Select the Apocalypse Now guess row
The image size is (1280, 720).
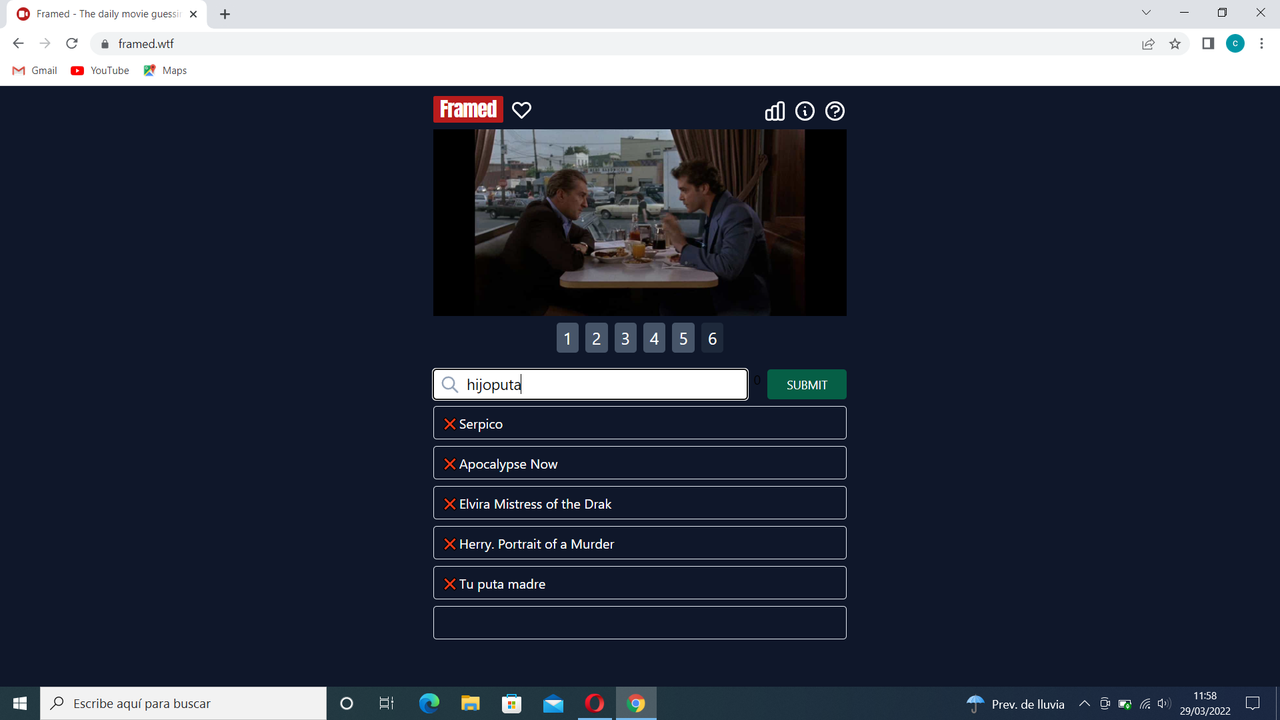pos(640,463)
